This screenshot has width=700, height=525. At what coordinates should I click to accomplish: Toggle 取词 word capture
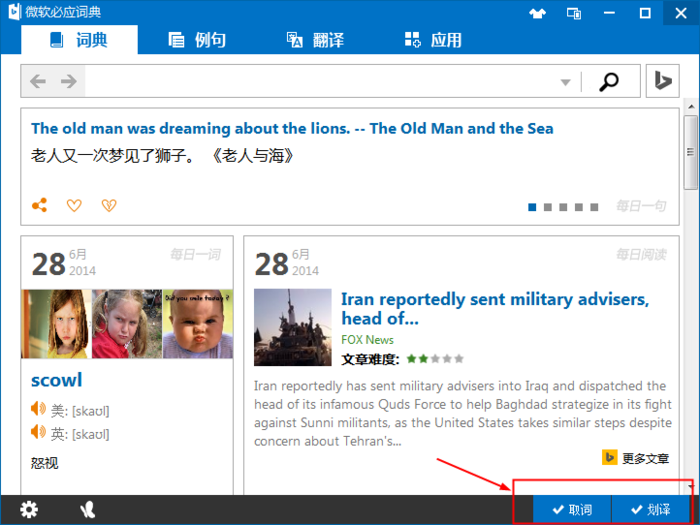pos(572,509)
